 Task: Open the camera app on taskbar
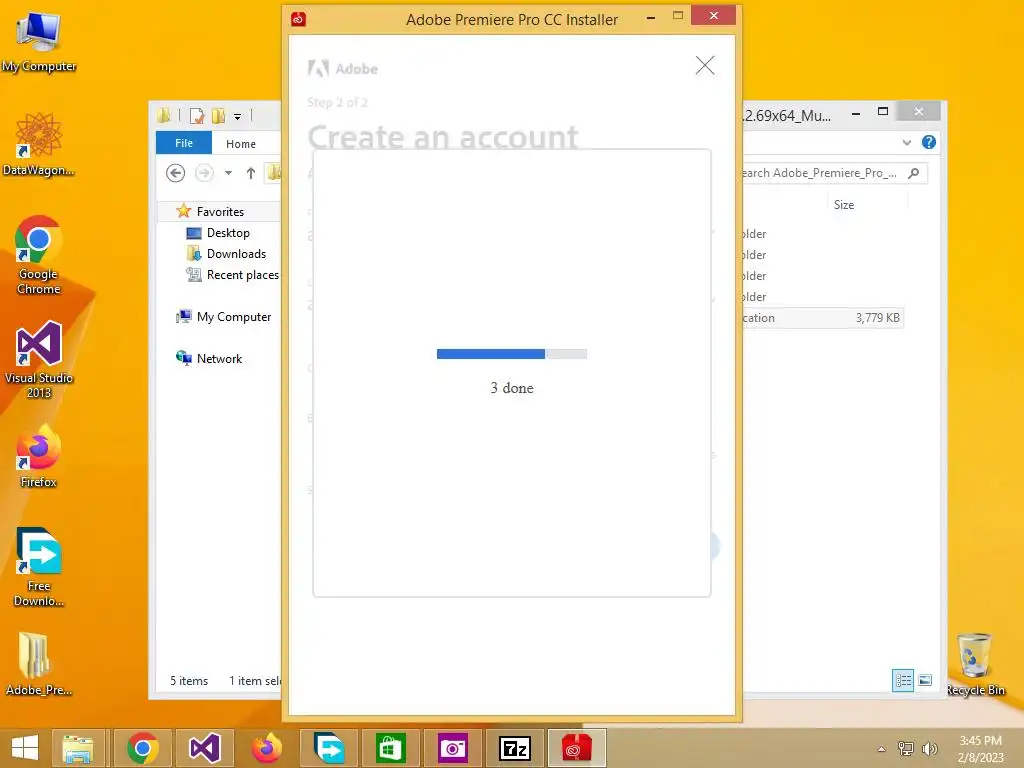453,748
